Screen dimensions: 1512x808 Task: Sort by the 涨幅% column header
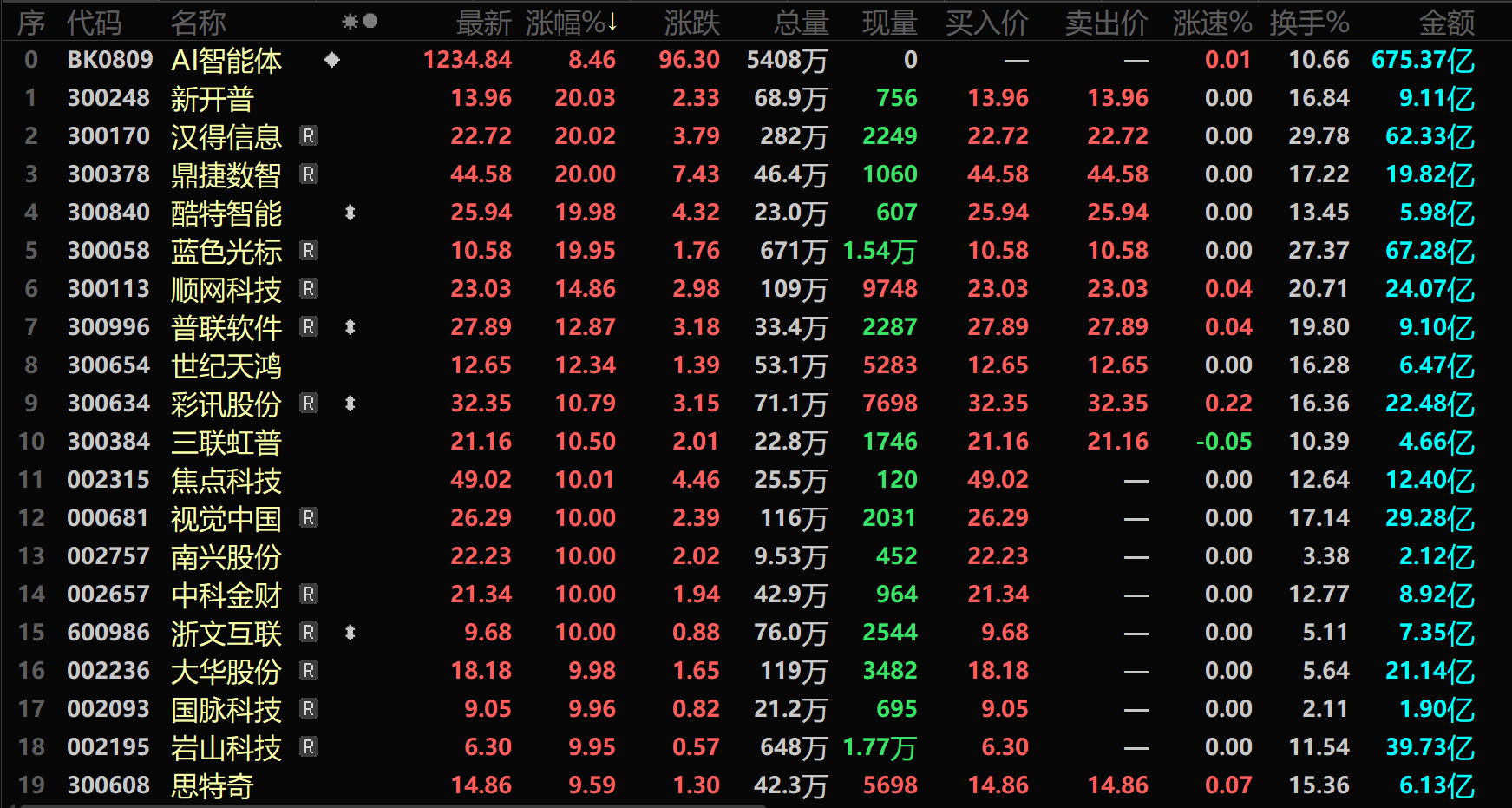click(571, 23)
